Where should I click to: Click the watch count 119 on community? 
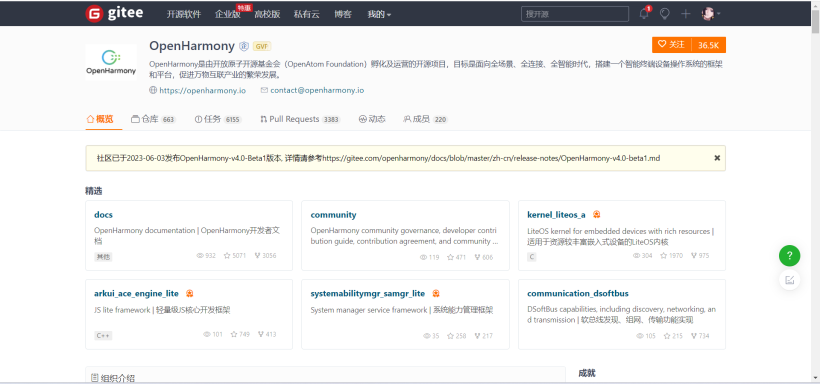pyautogui.click(x=429, y=257)
